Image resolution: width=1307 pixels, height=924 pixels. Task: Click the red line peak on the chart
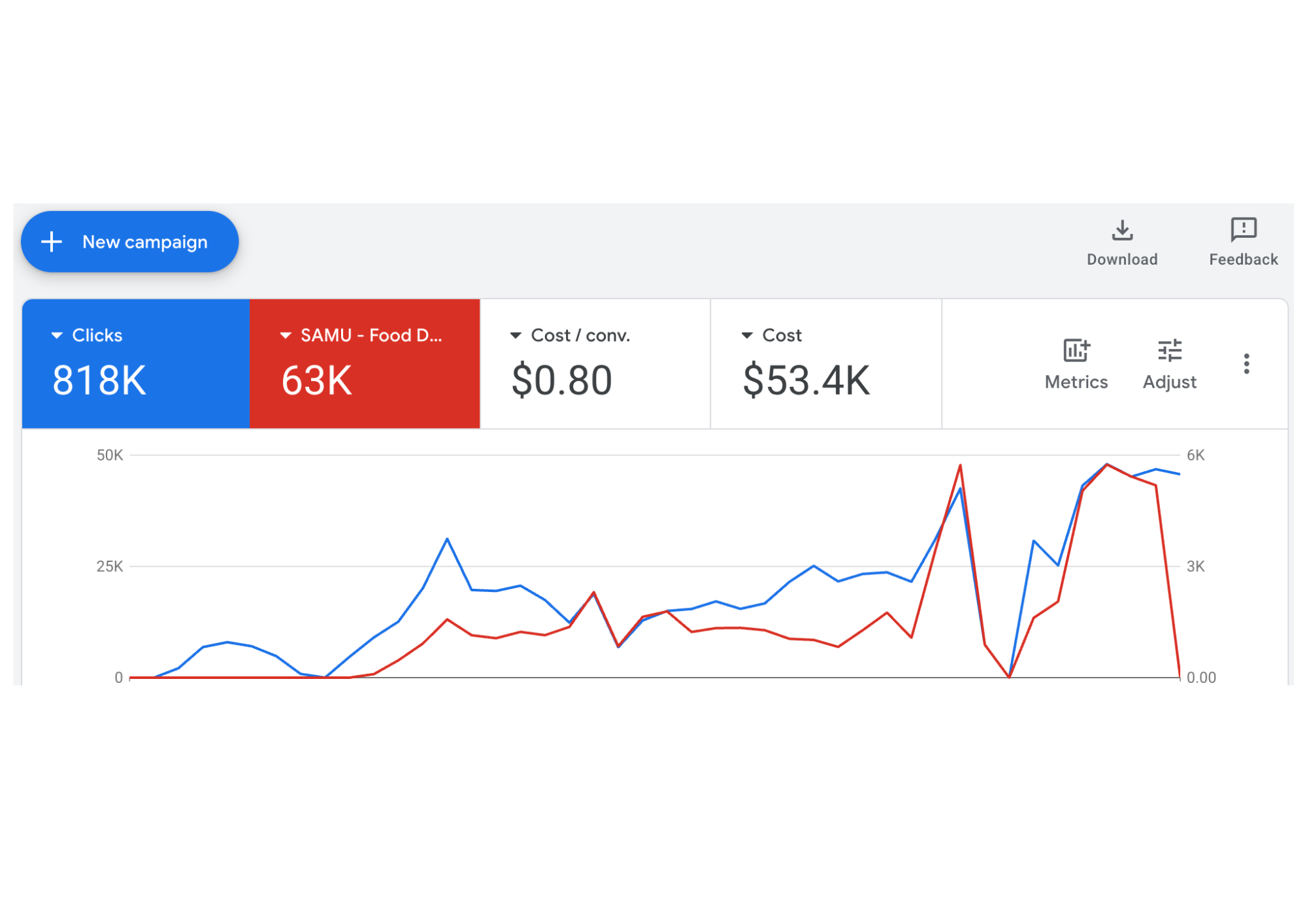click(x=960, y=465)
